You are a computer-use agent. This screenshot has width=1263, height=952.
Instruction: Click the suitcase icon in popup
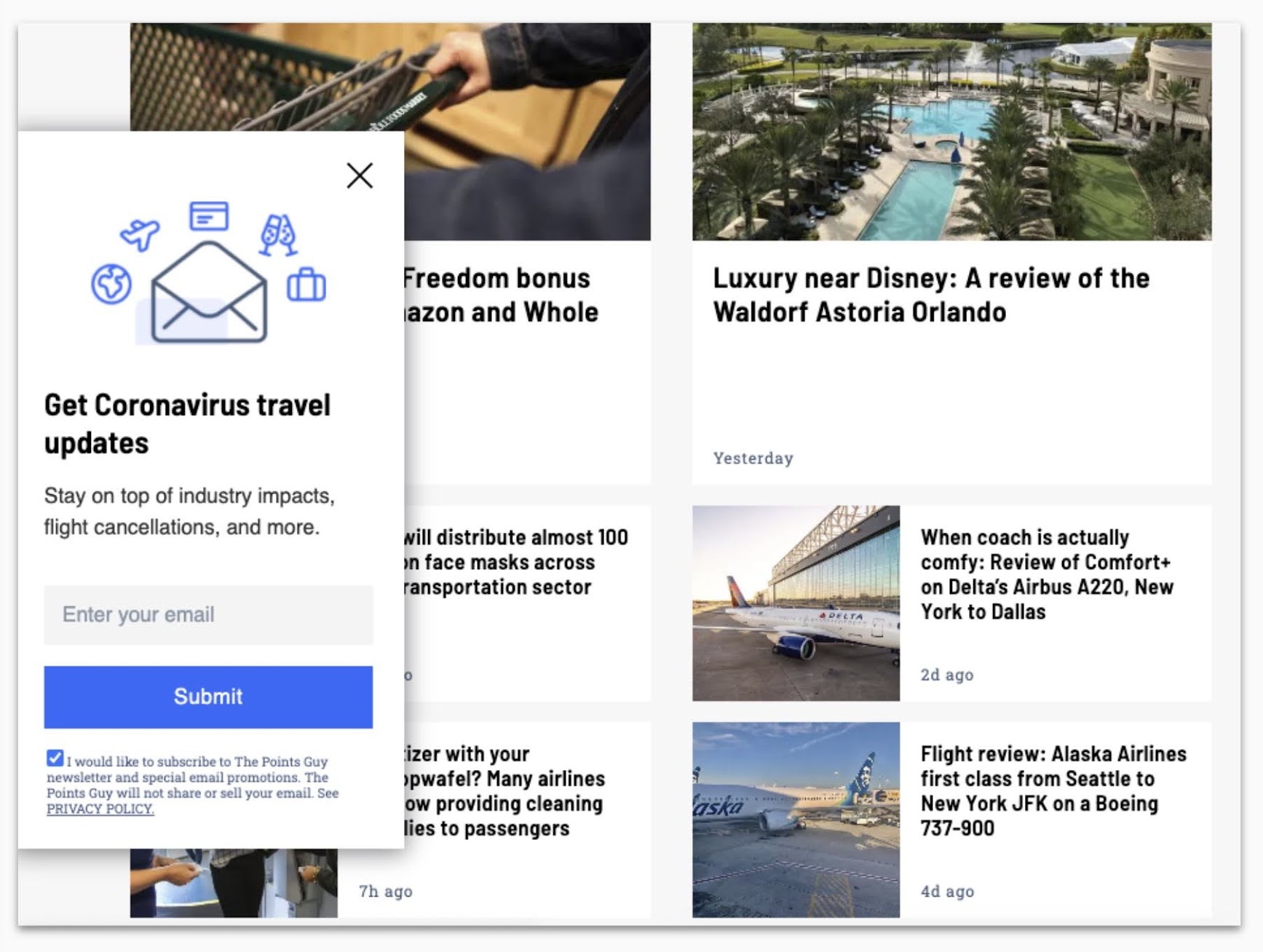[306, 284]
